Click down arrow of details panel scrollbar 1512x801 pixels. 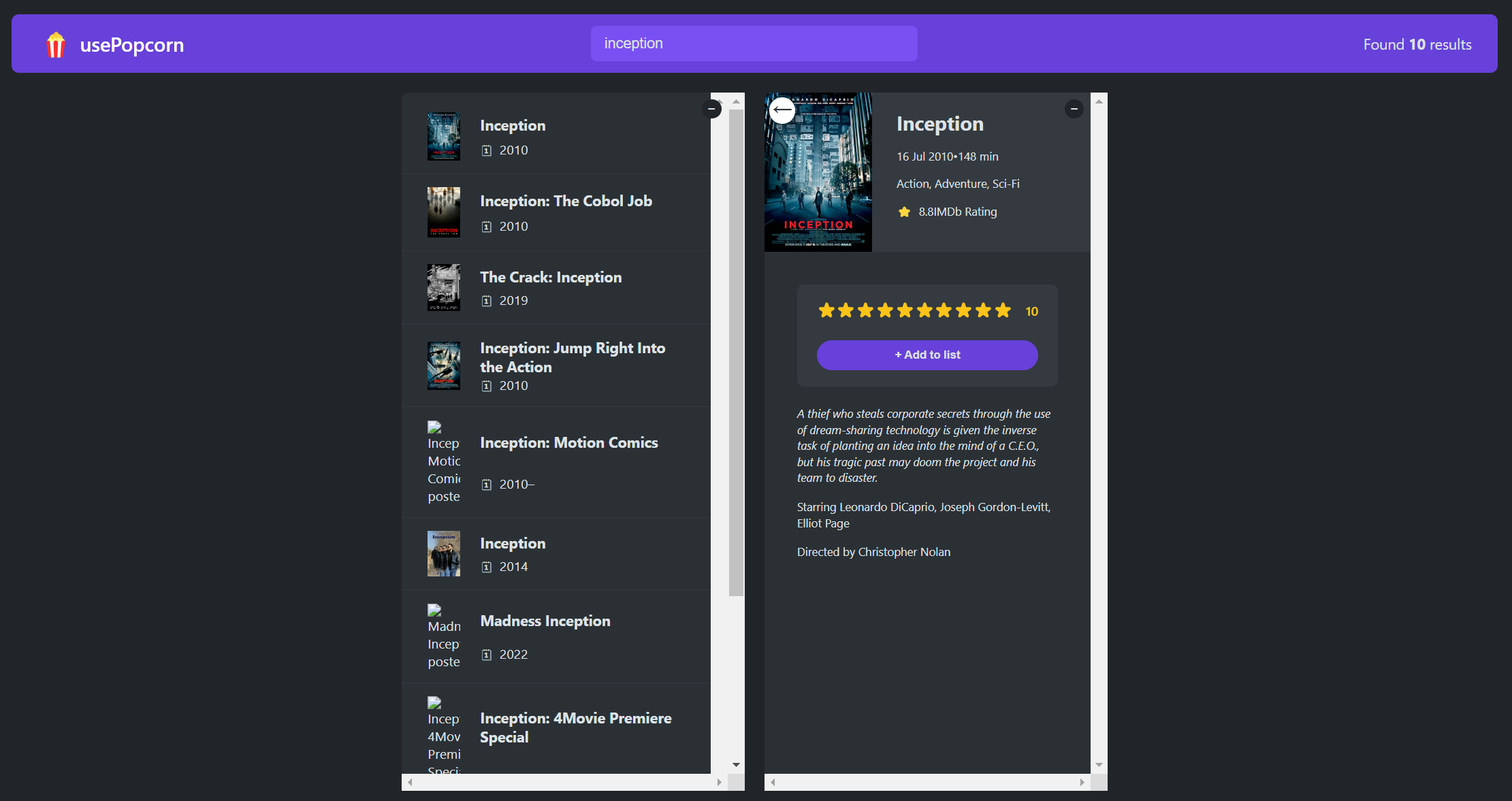click(x=1099, y=765)
